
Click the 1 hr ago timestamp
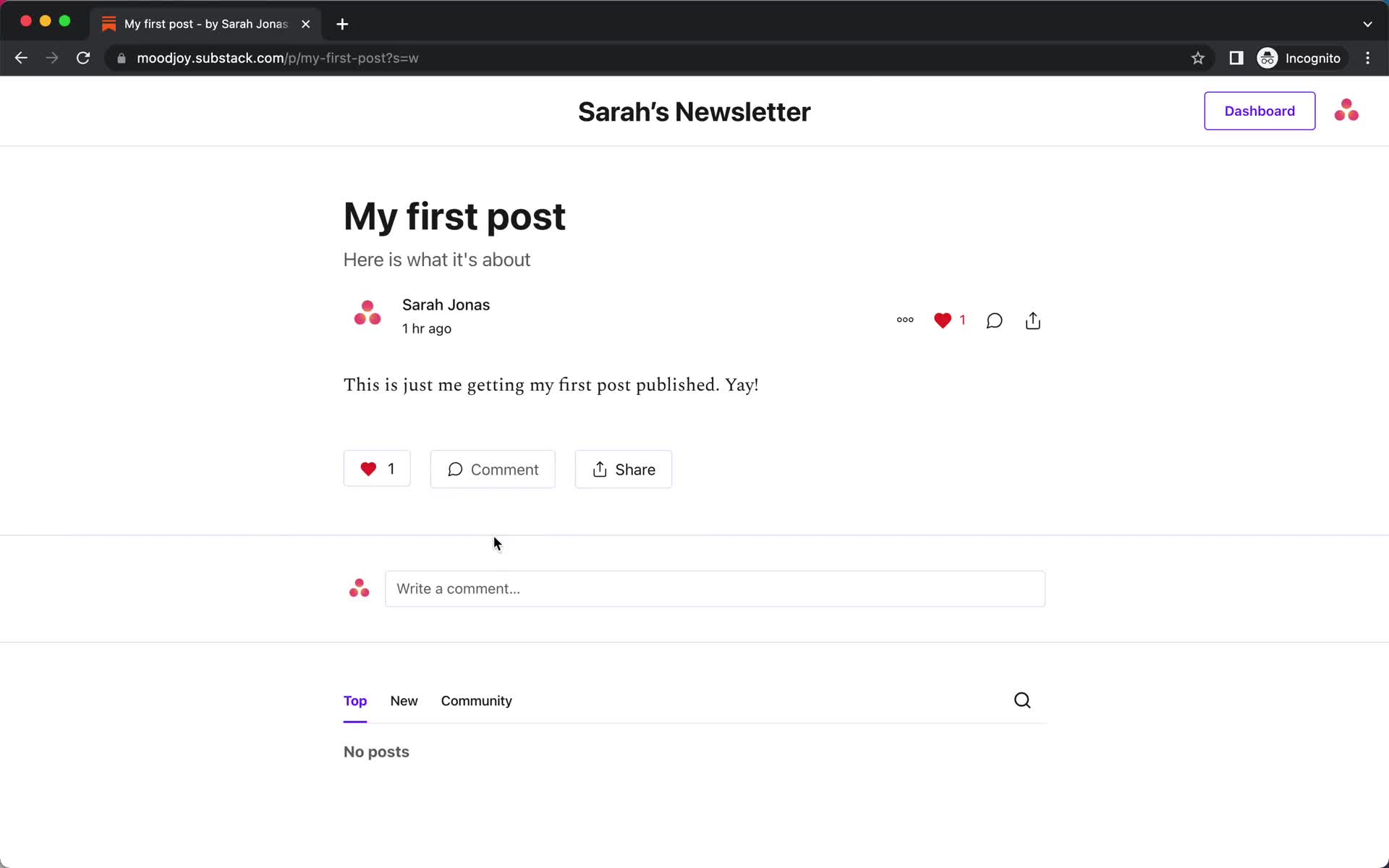click(x=427, y=328)
